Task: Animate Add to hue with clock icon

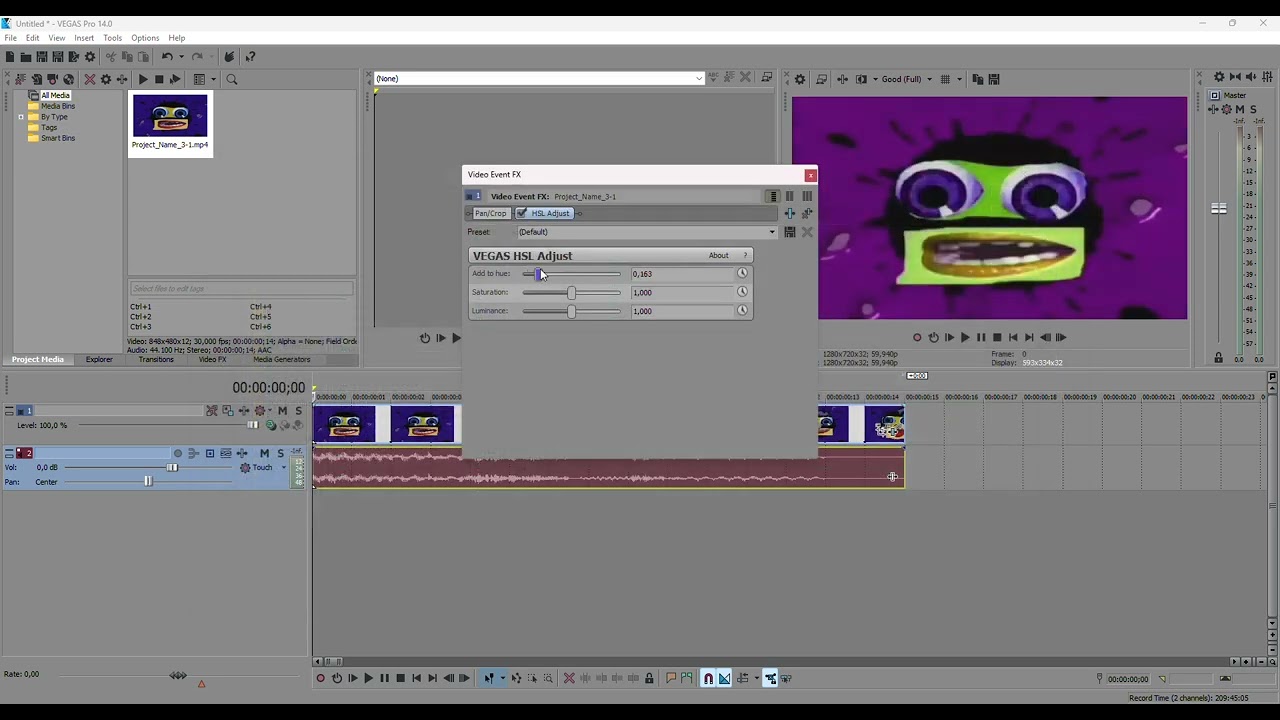Action: coord(742,273)
